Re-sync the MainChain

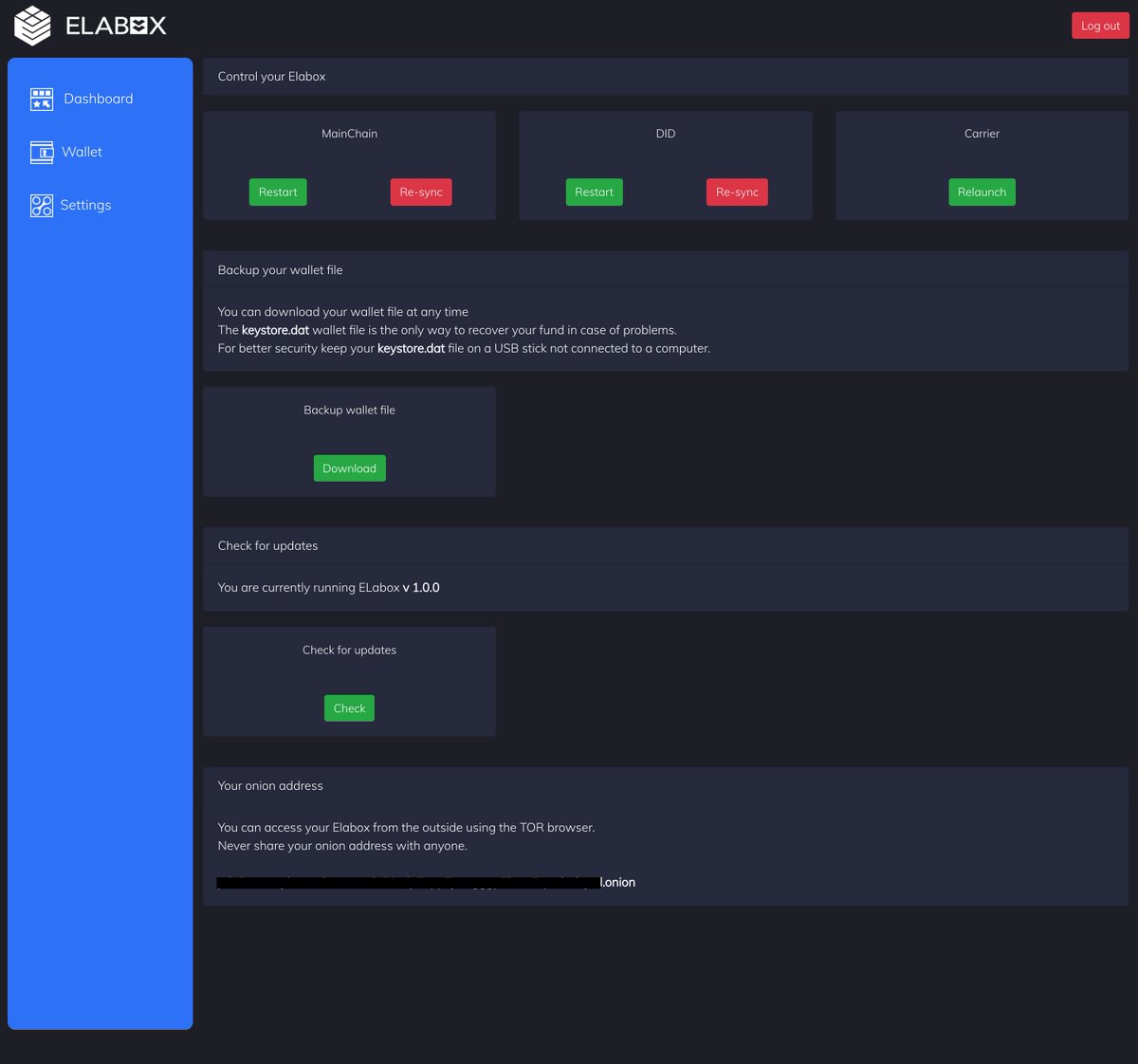point(421,192)
